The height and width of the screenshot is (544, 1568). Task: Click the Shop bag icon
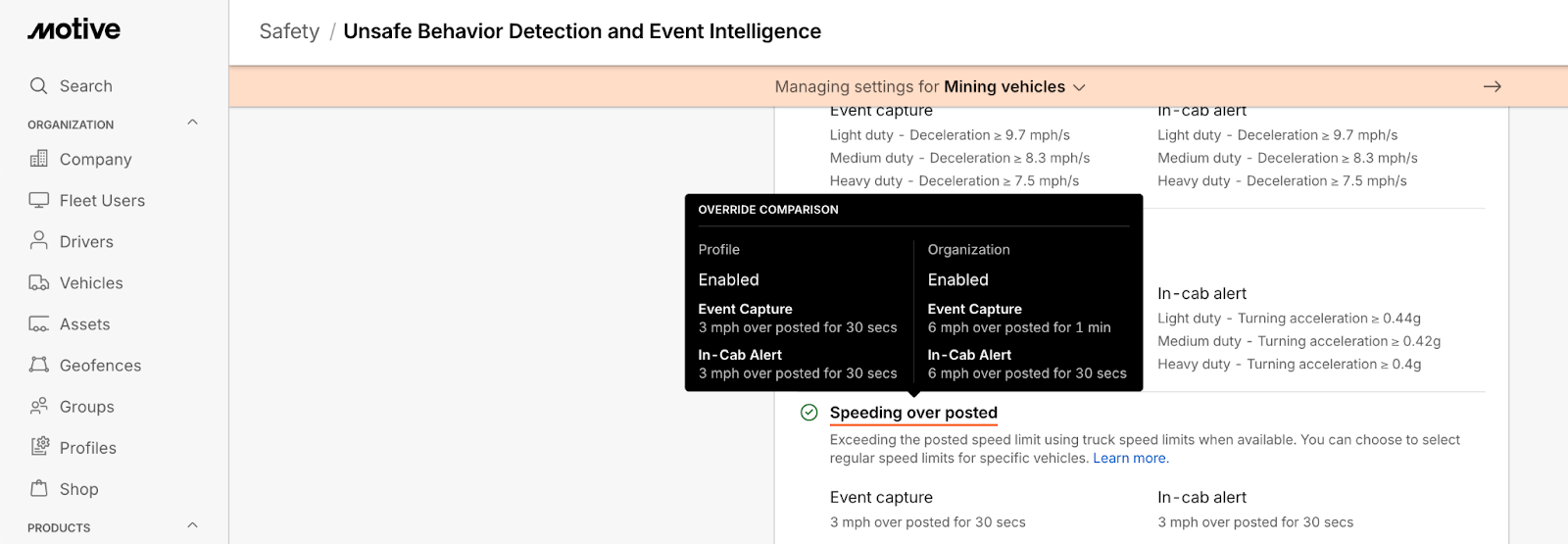[38, 488]
